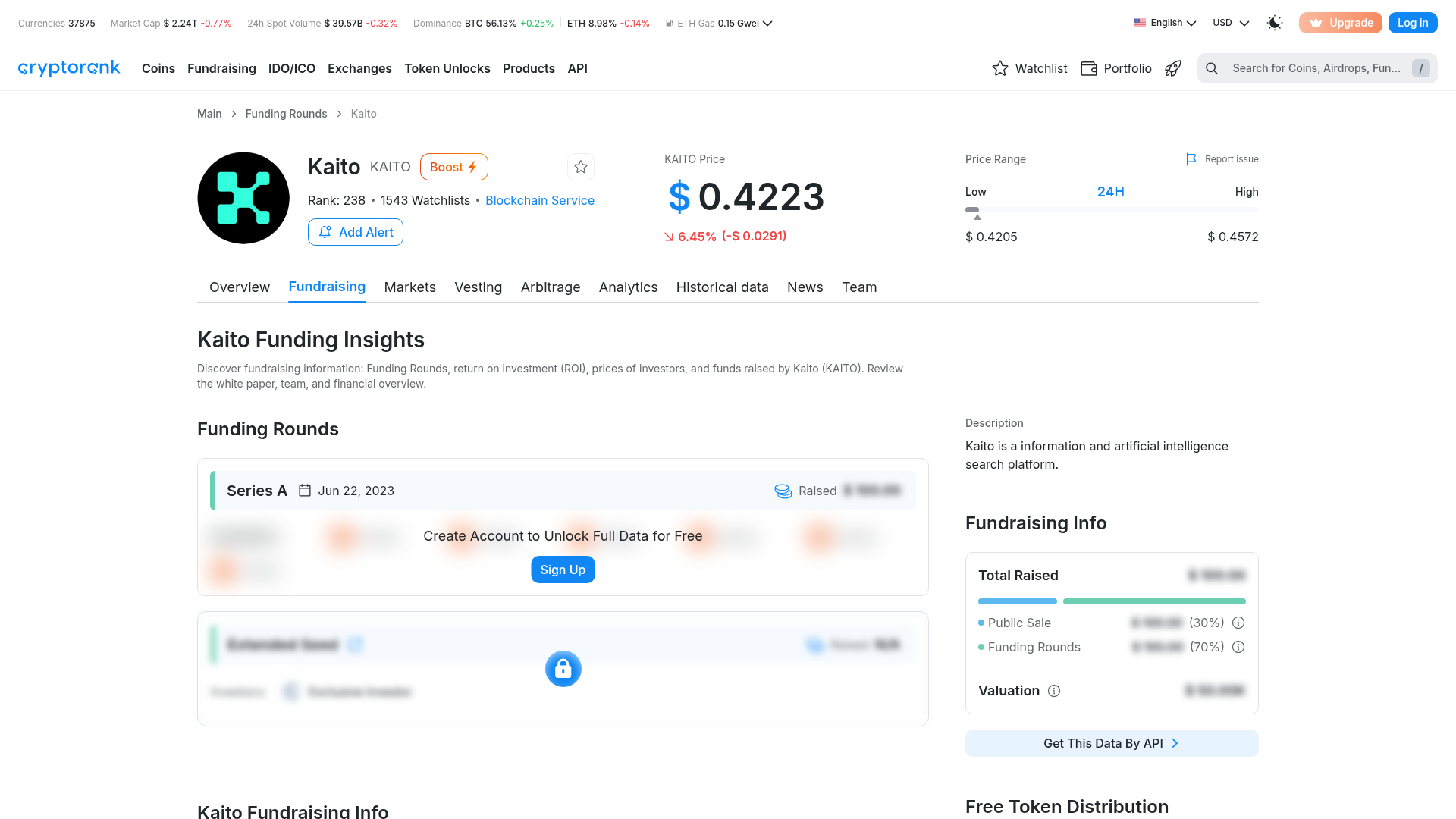Click the Report issue flag icon
The width and height of the screenshot is (1456, 819).
[x=1191, y=159]
